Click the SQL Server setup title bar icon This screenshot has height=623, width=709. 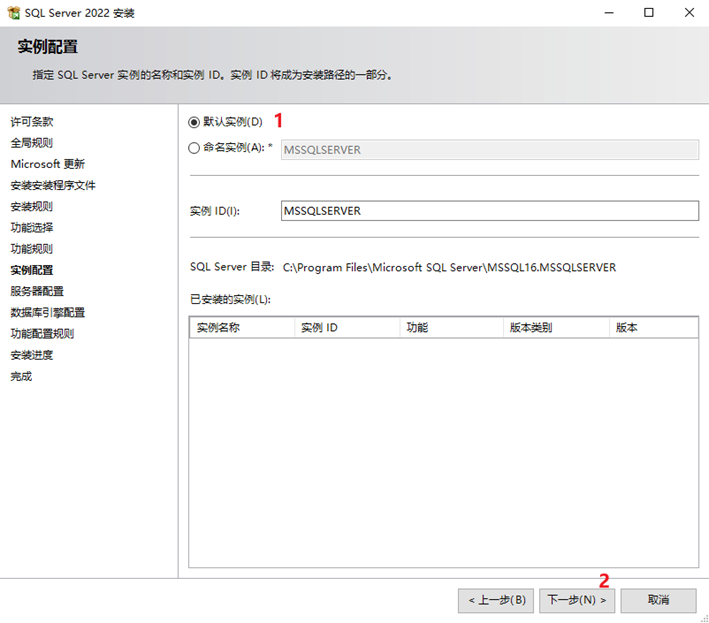[14, 13]
